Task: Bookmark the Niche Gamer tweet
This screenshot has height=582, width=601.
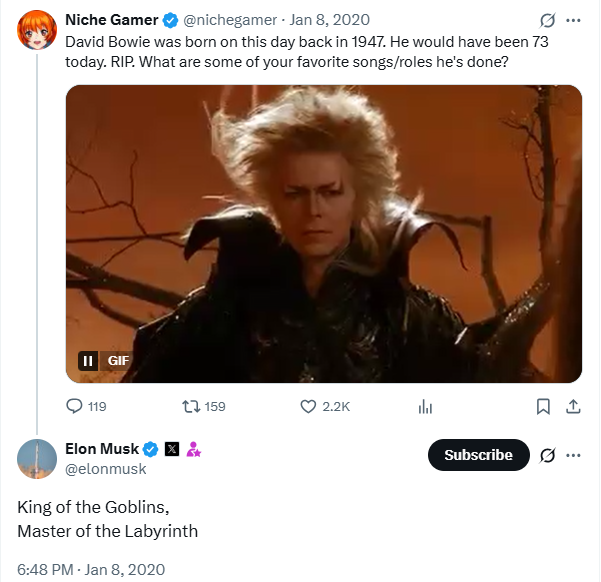Action: 543,406
